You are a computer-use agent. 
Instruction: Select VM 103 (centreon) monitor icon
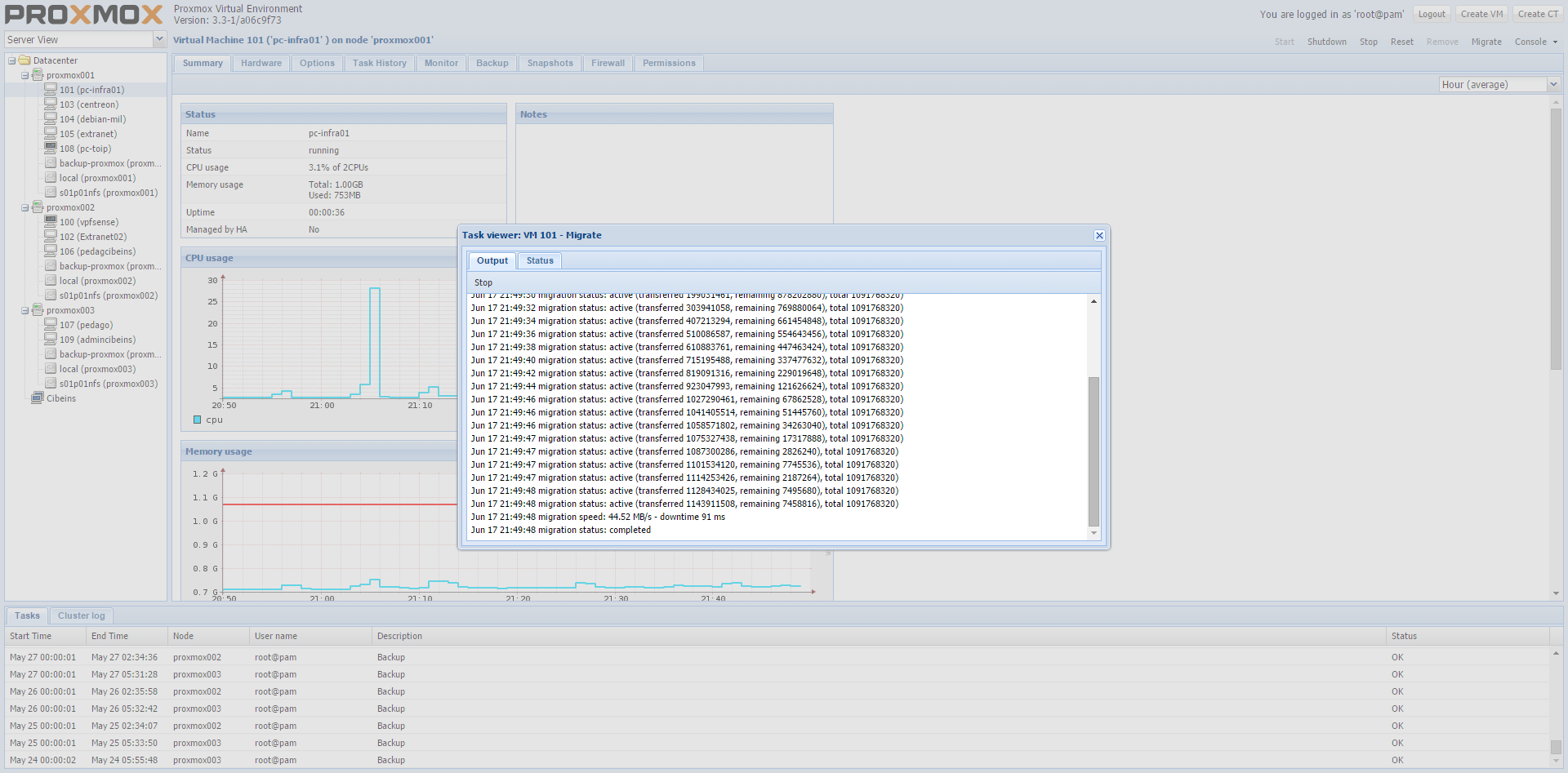51,104
